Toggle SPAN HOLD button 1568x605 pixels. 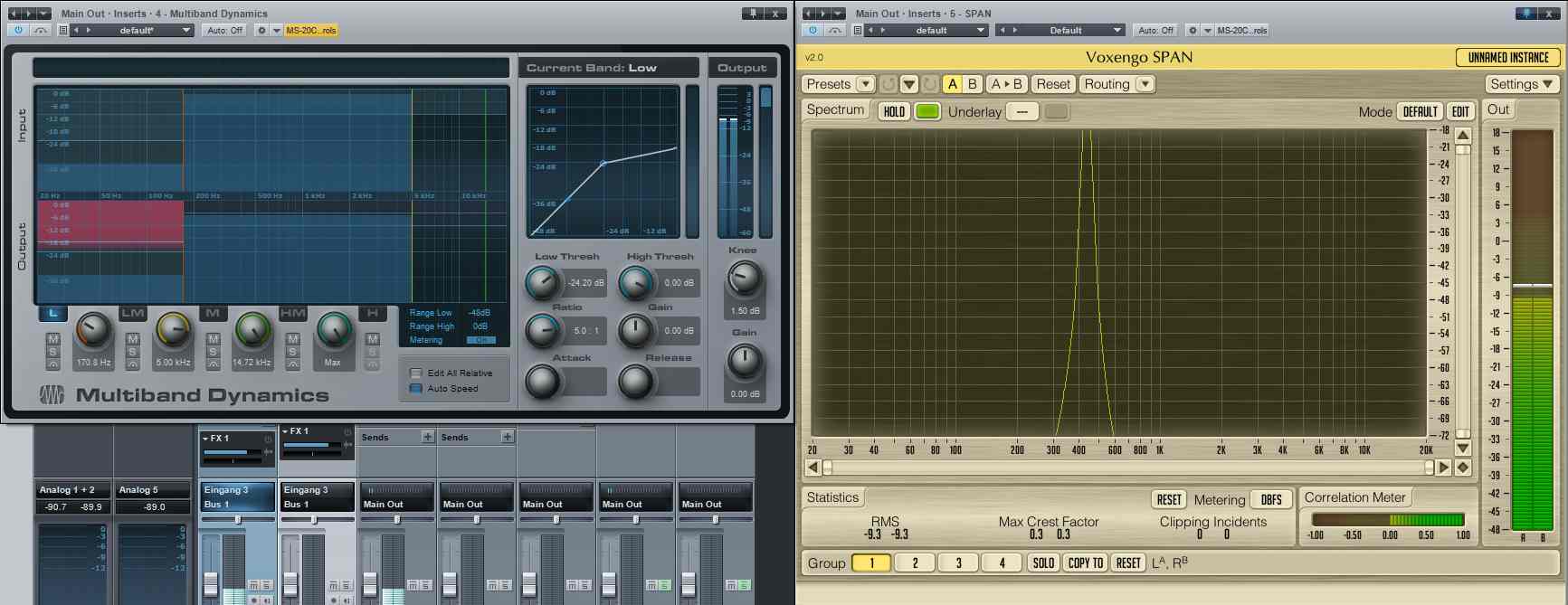[x=894, y=111]
